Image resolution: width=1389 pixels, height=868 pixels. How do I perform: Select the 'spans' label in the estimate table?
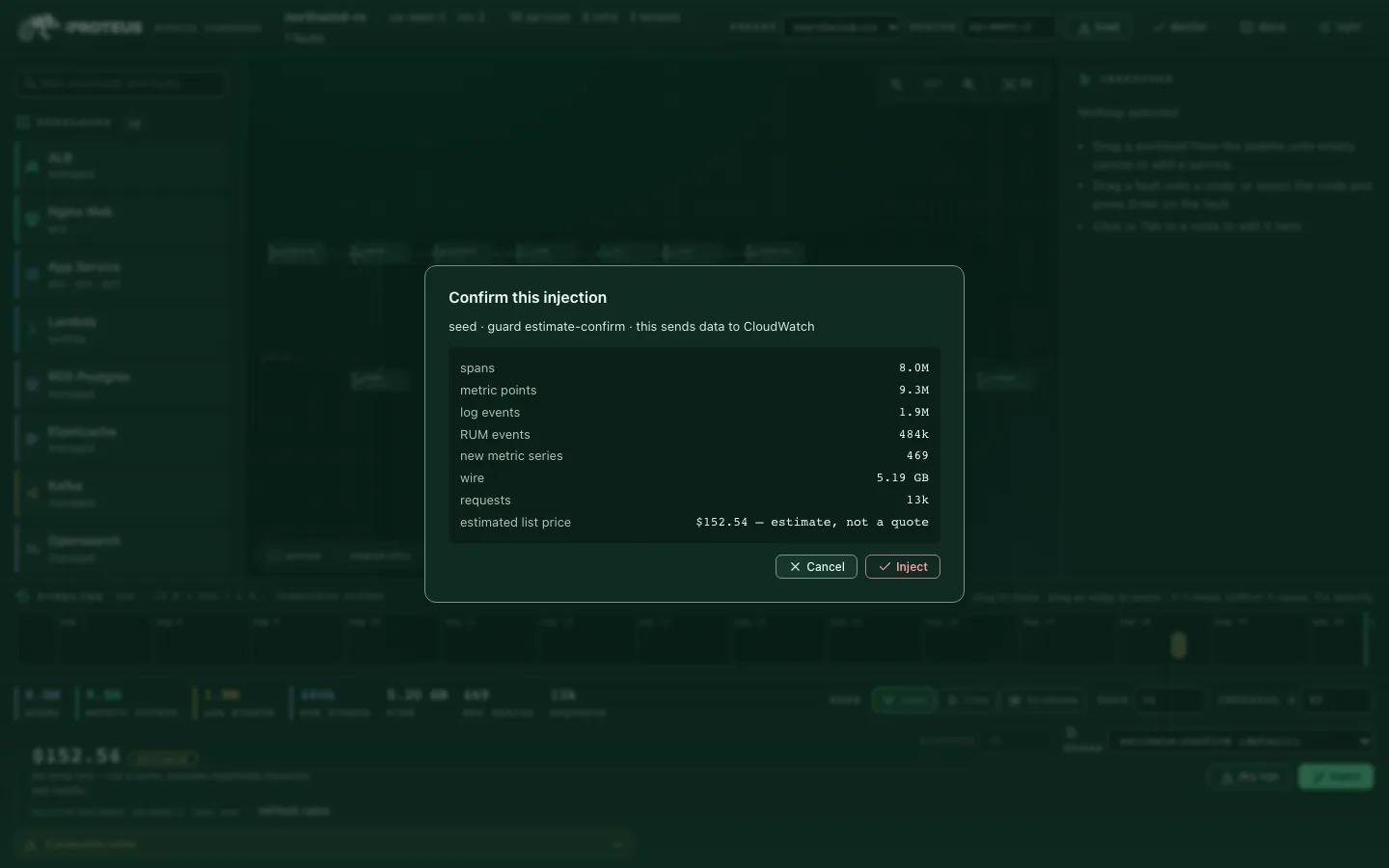pyautogui.click(x=477, y=368)
